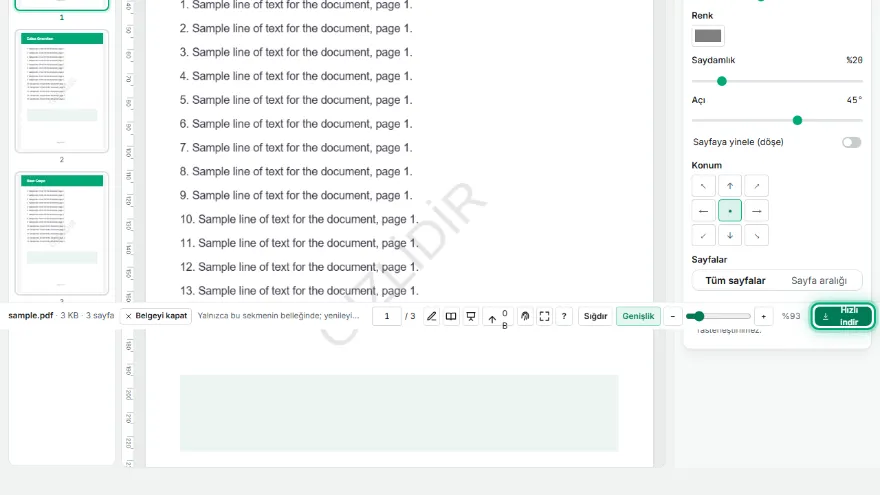
Task: Set watermark position to middle-right
Action: coord(757,211)
